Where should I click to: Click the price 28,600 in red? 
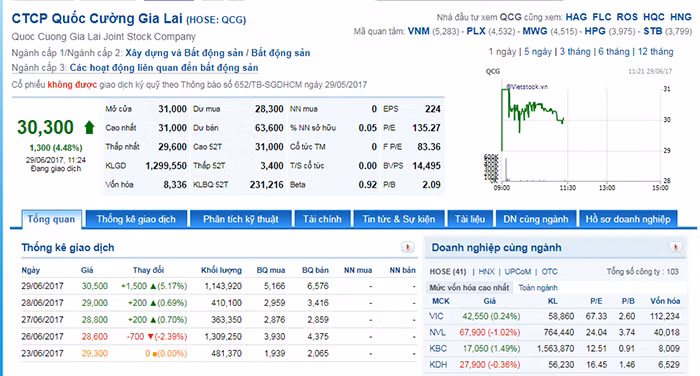pyautogui.click(x=95, y=336)
